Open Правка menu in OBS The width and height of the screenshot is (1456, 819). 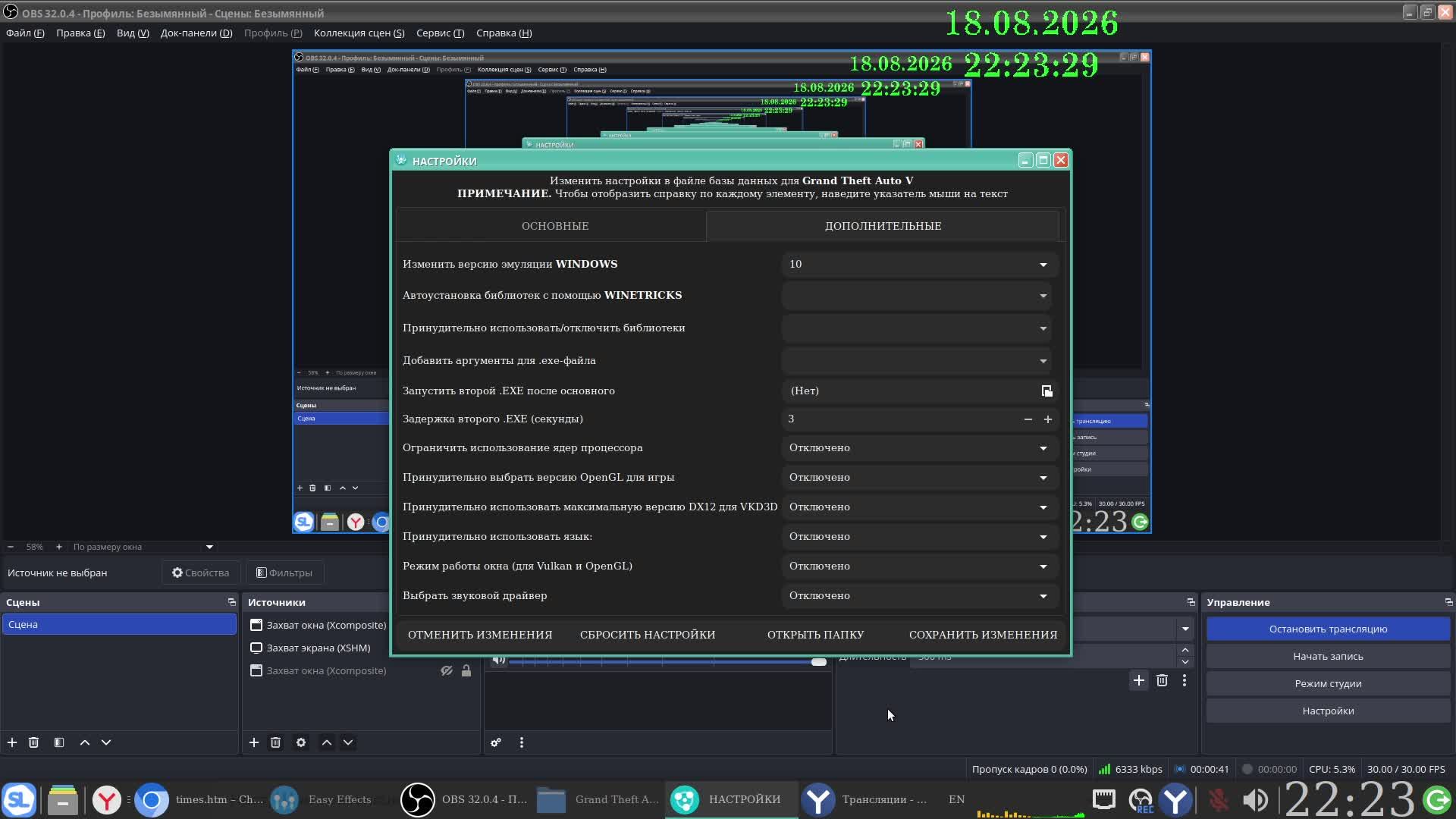(x=80, y=33)
